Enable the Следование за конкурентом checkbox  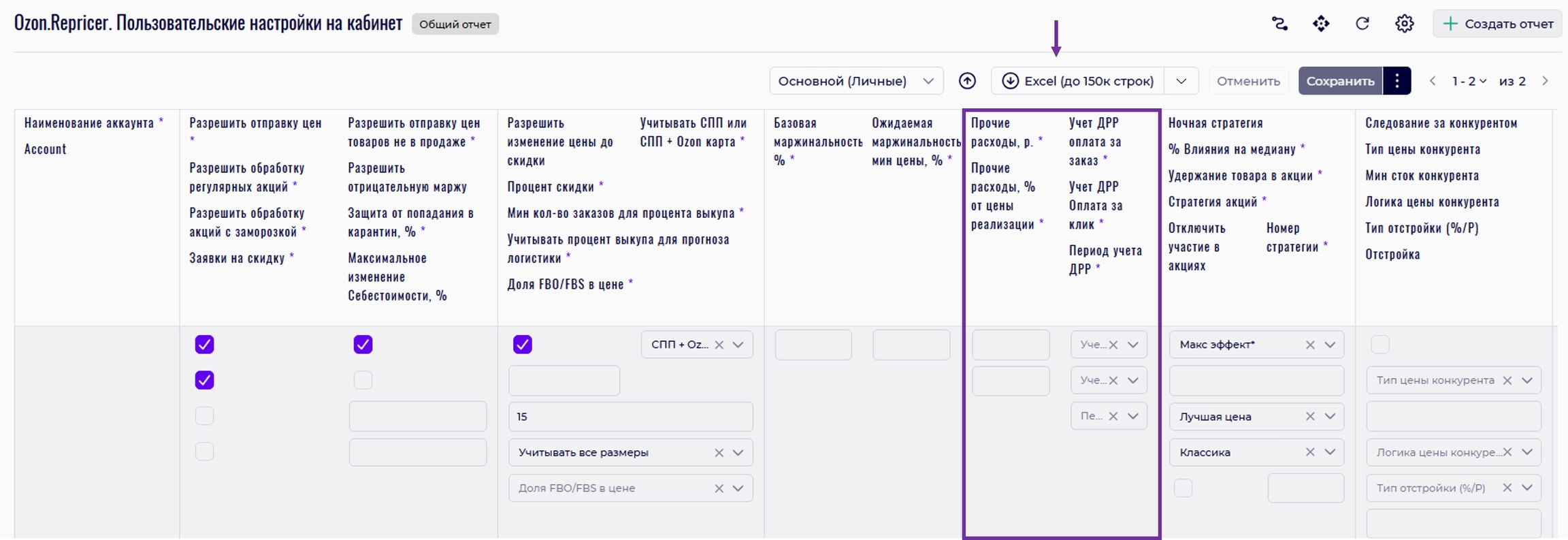pos(1380,345)
